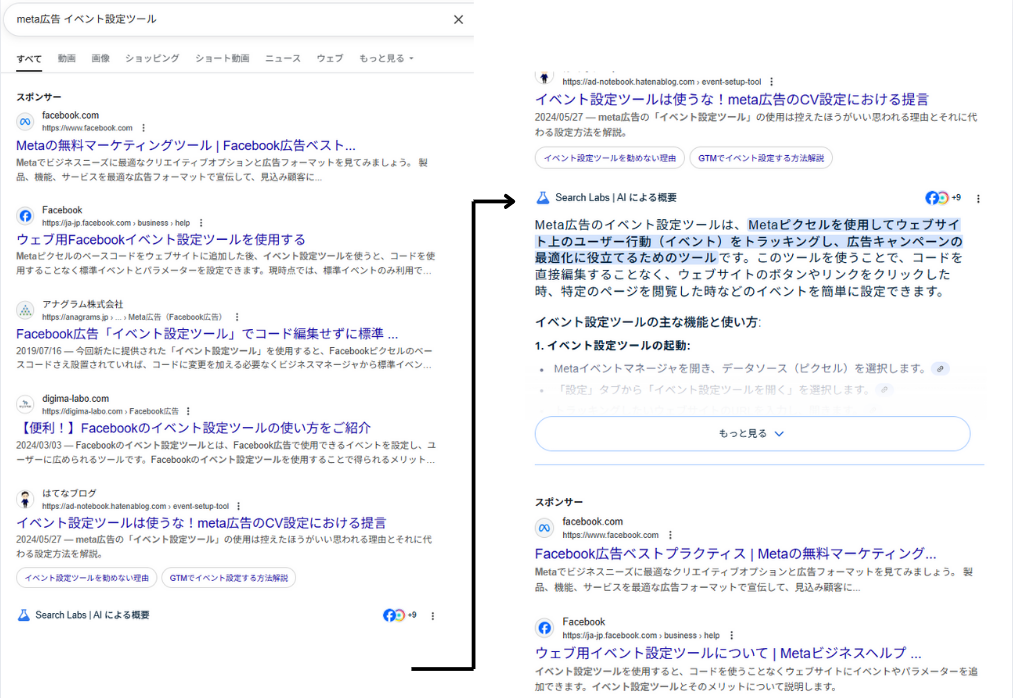The height and width of the screenshot is (698, 1013).
Task: Open more options for left AI overview header
Action: [433, 616]
